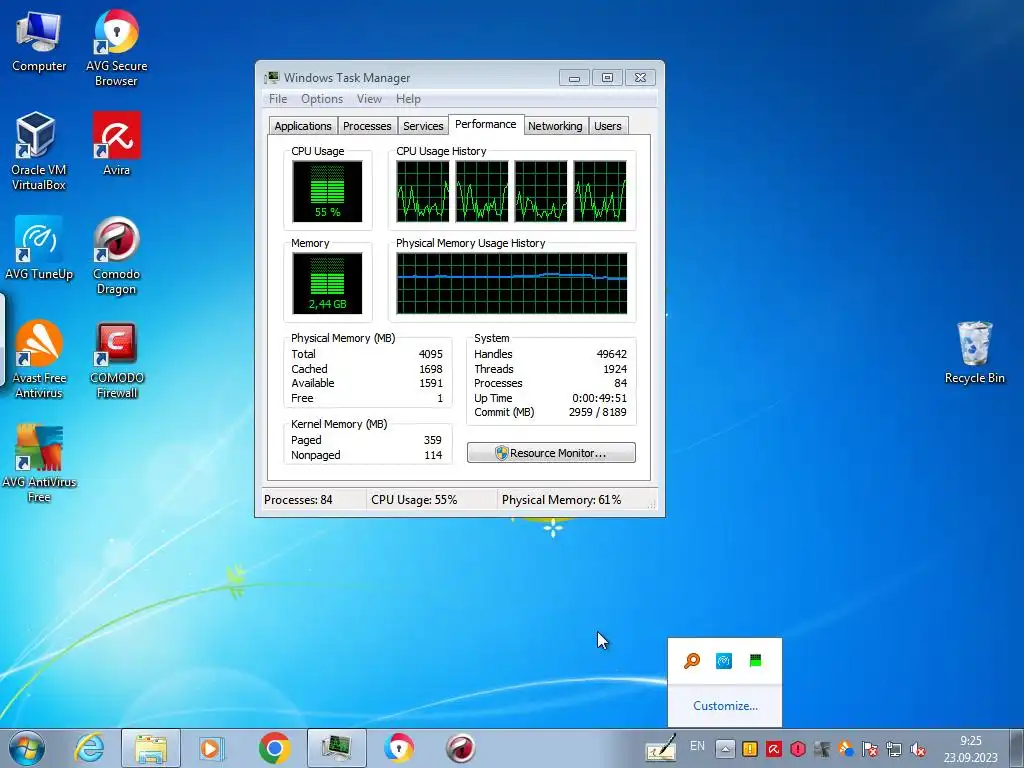
Task: Open the Computer desktop icon
Action: 39,41
